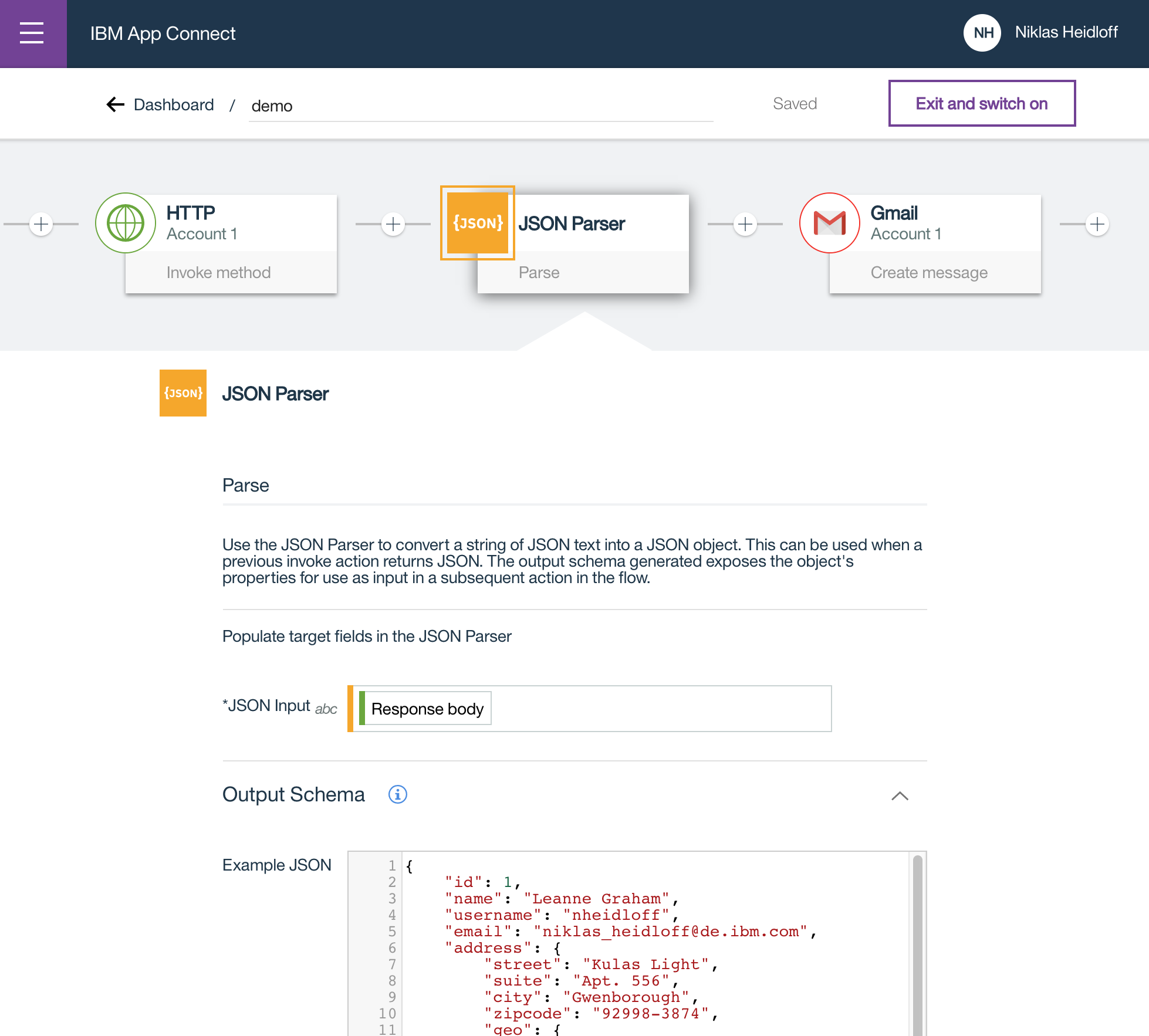Screen dimensions: 1149x1036
Task: Click the JSON Parser icon in details panel
Action: [183, 393]
